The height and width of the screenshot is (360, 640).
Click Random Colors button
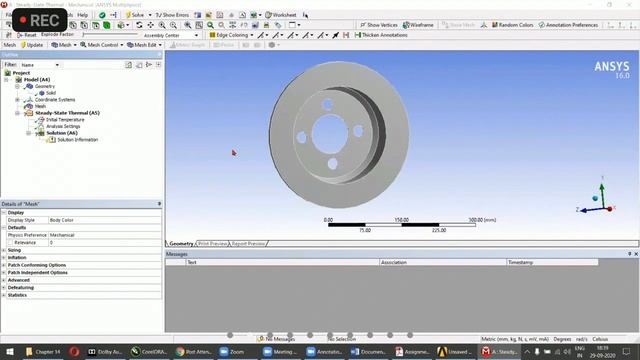(512, 25)
